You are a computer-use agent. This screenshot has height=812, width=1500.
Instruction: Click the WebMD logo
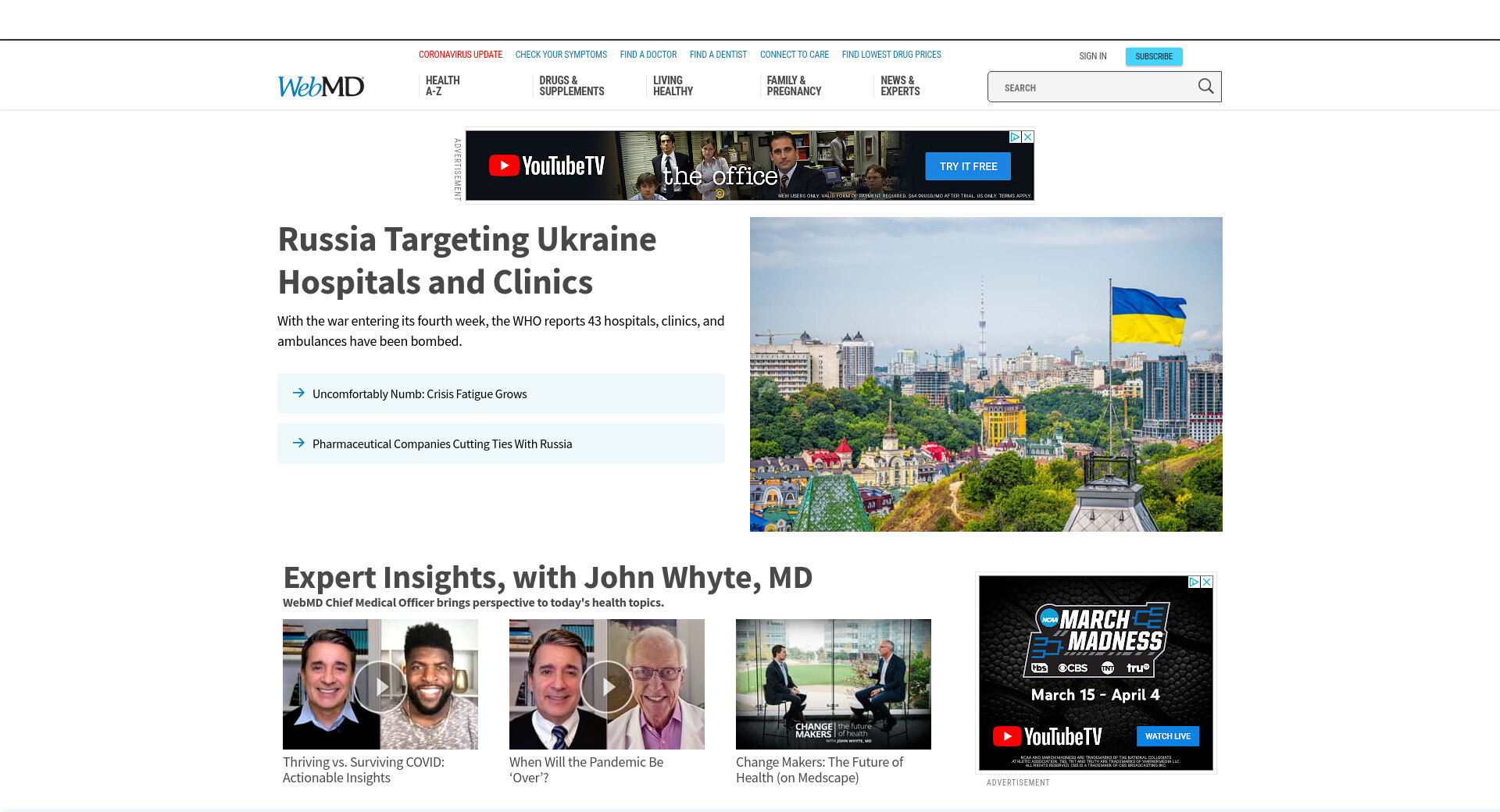tap(321, 87)
